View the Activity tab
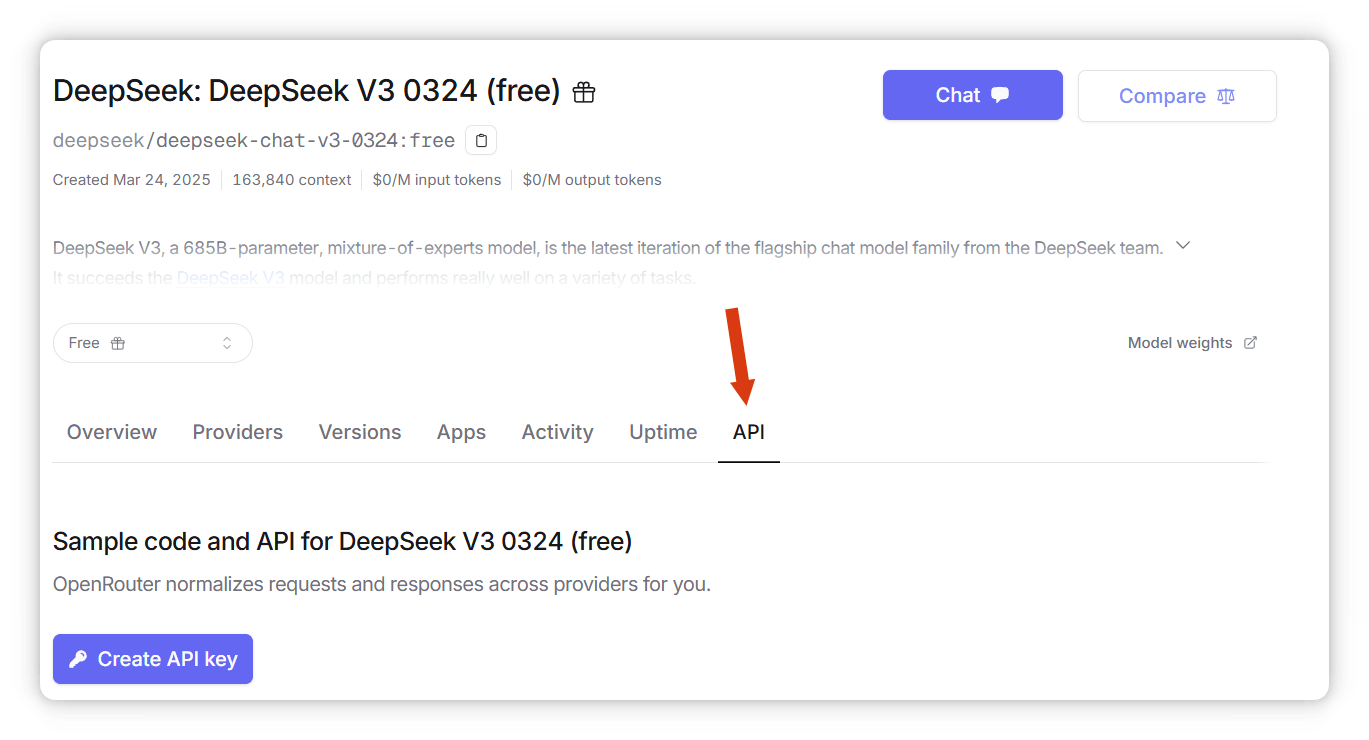The width and height of the screenshot is (1369, 740). pyautogui.click(x=558, y=432)
